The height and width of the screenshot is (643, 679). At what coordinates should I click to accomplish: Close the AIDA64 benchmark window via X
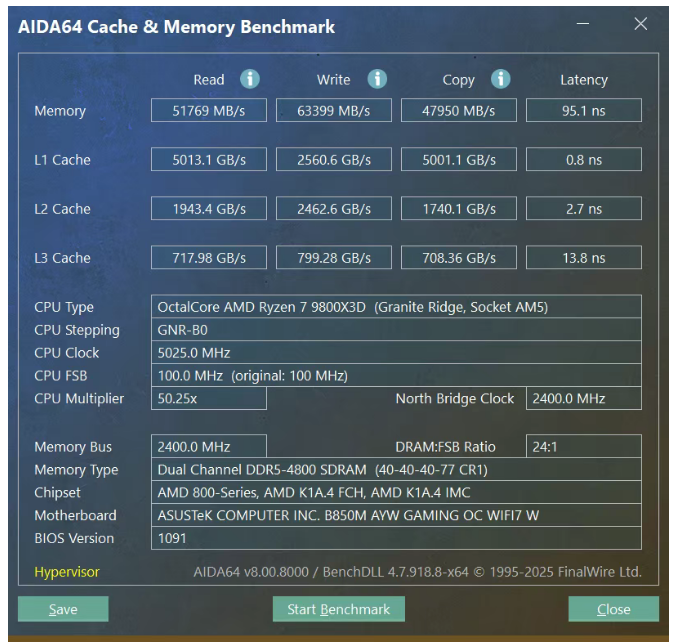pyautogui.click(x=641, y=25)
